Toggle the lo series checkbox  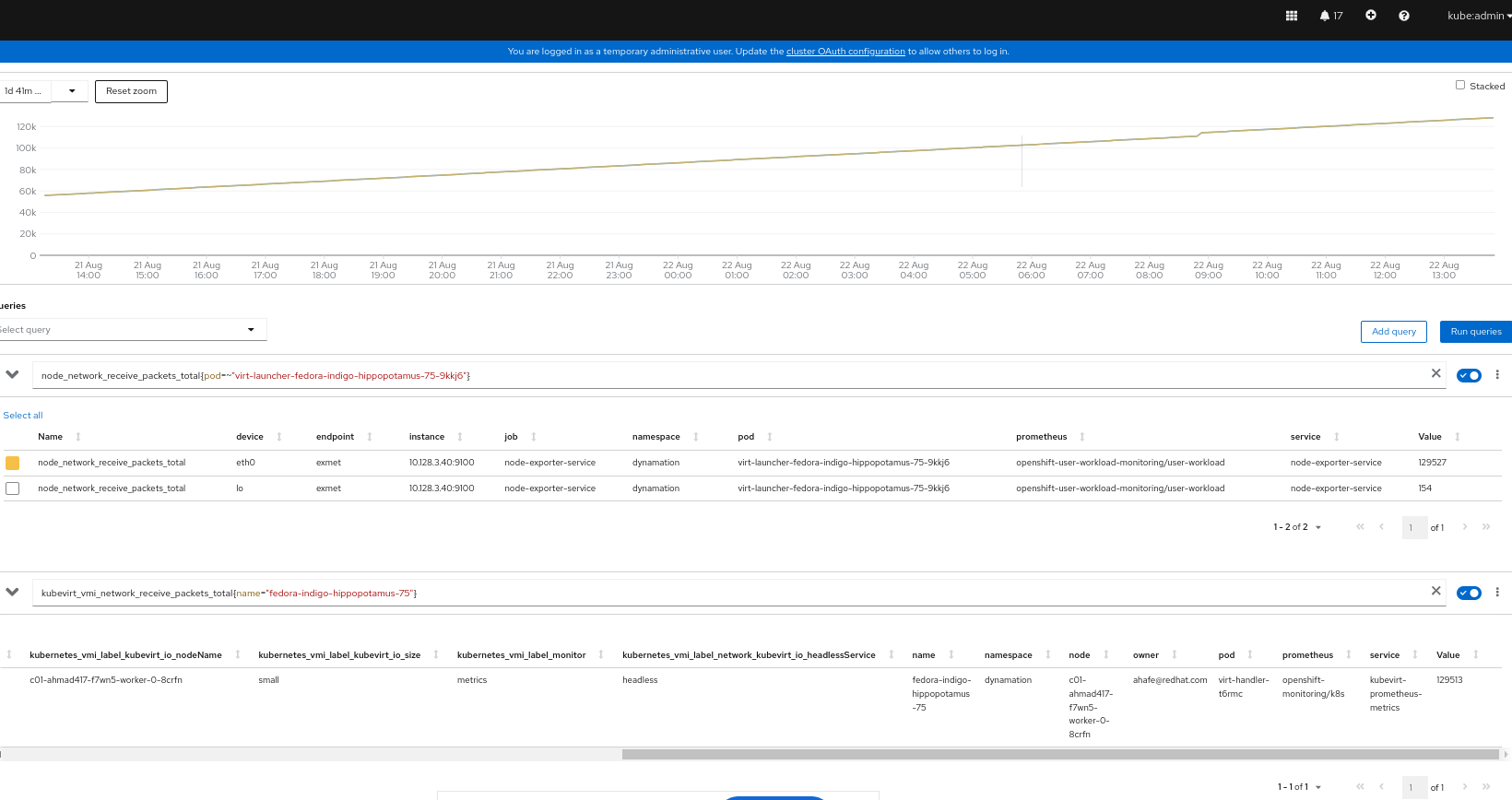pyautogui.click(x=12, y=488)
